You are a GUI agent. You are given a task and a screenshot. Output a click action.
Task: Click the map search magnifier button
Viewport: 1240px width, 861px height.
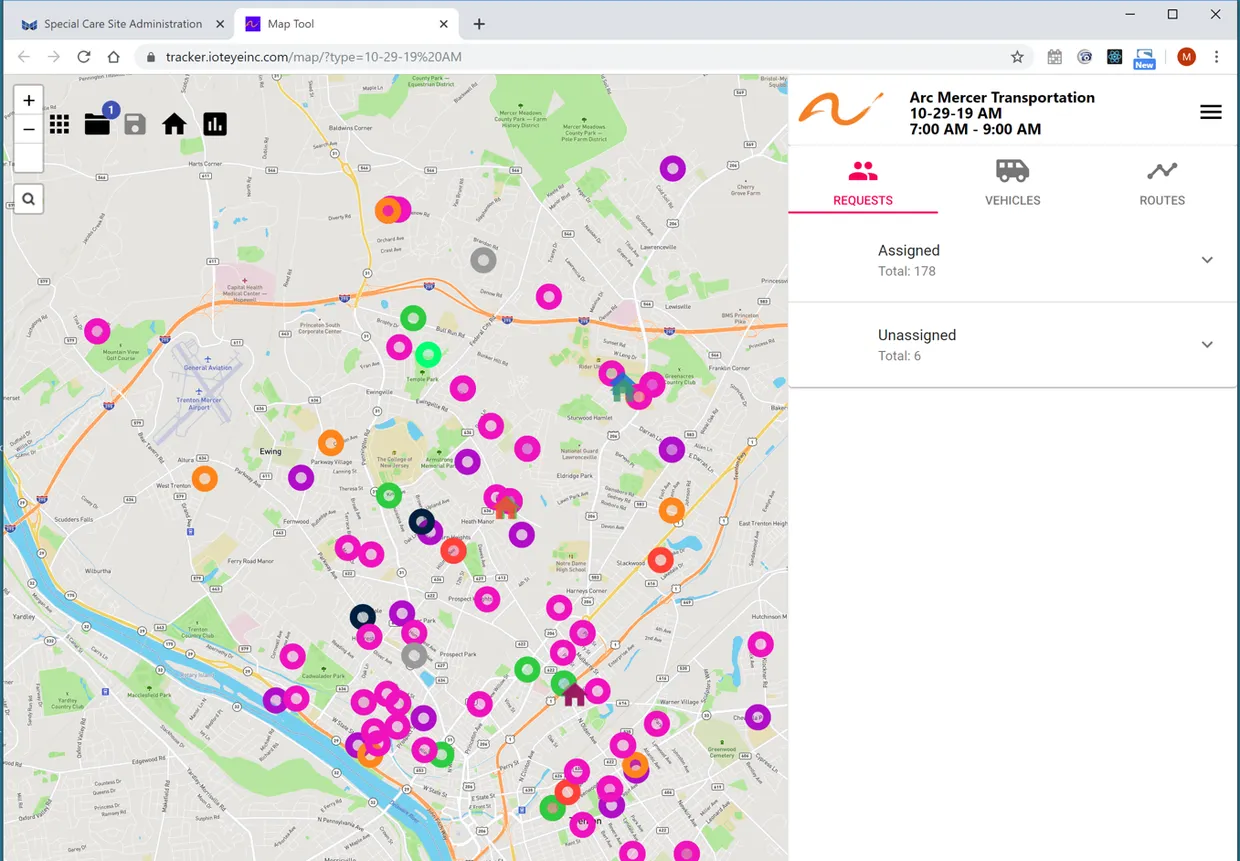[29, 199]
